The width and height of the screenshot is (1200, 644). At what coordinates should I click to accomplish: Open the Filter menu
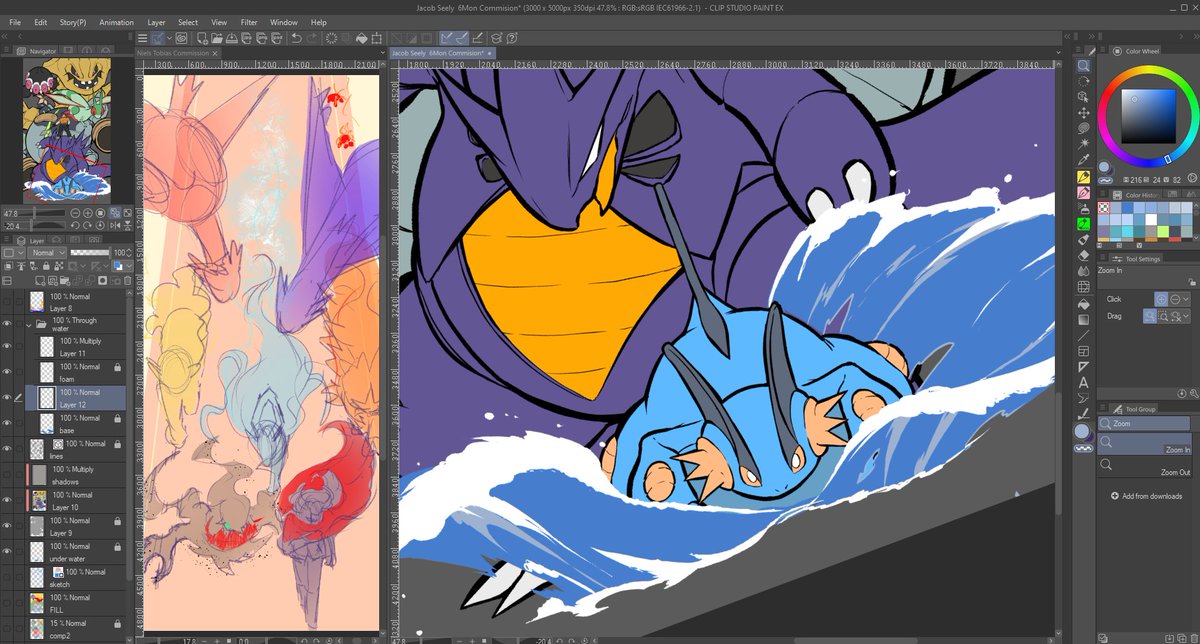(x=249, y=22)
